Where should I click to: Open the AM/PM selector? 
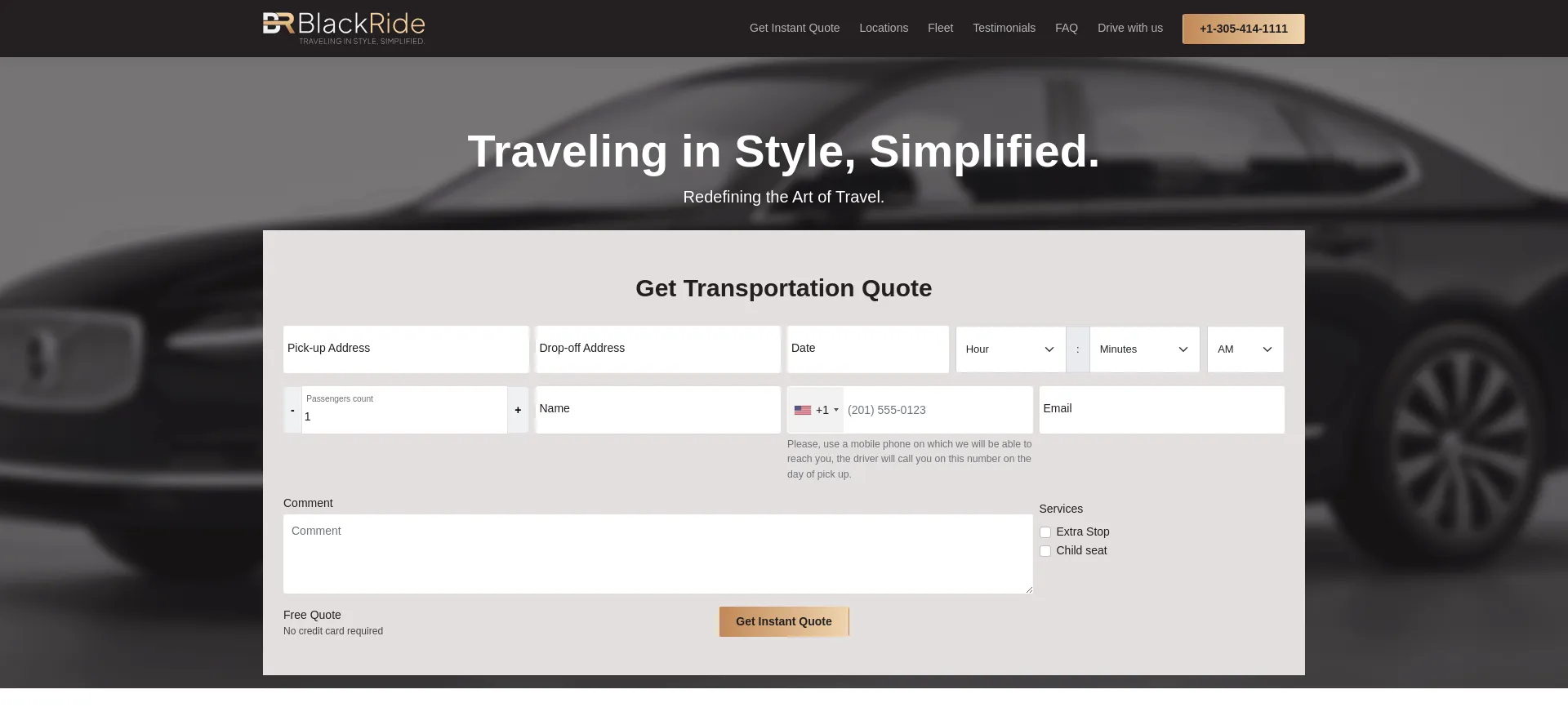click(x=1245, y=349)
